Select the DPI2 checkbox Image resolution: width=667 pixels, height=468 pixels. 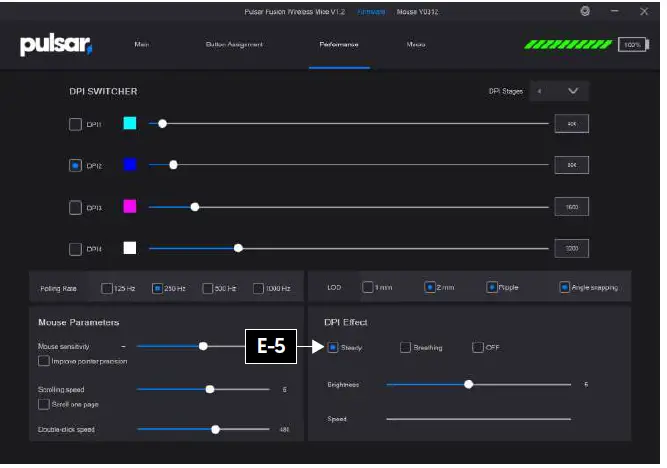click(75, 166)
